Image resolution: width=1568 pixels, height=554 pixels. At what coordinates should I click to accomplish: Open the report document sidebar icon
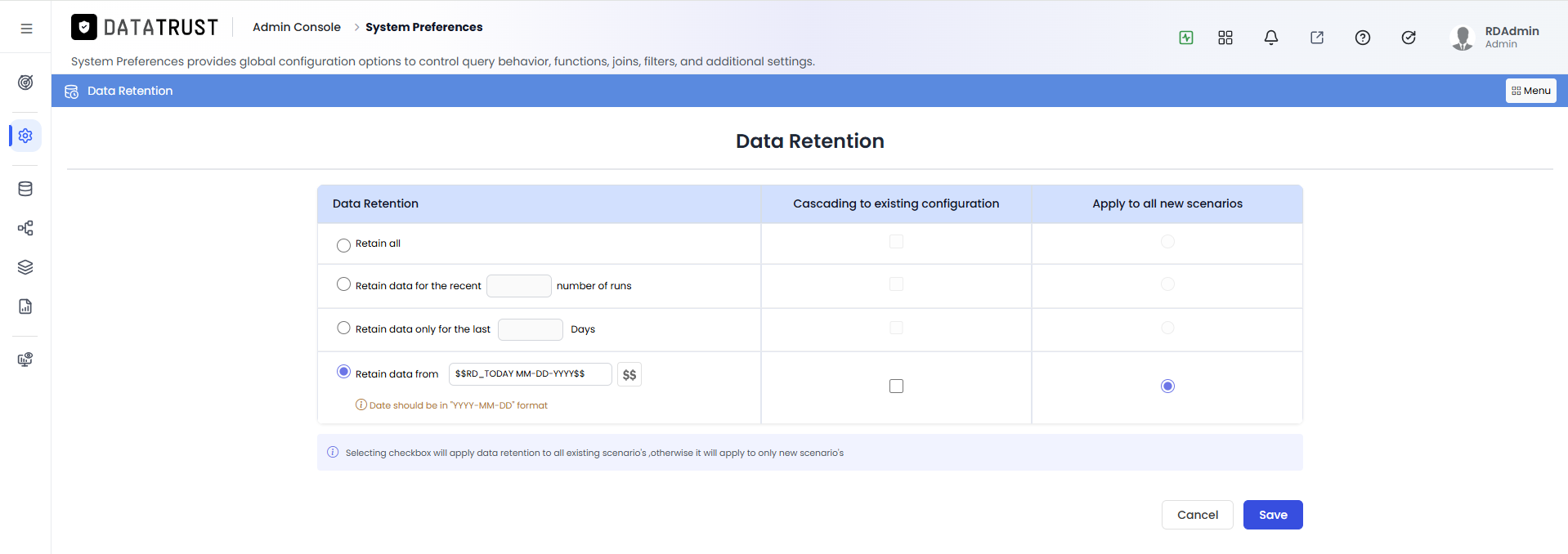25,306
